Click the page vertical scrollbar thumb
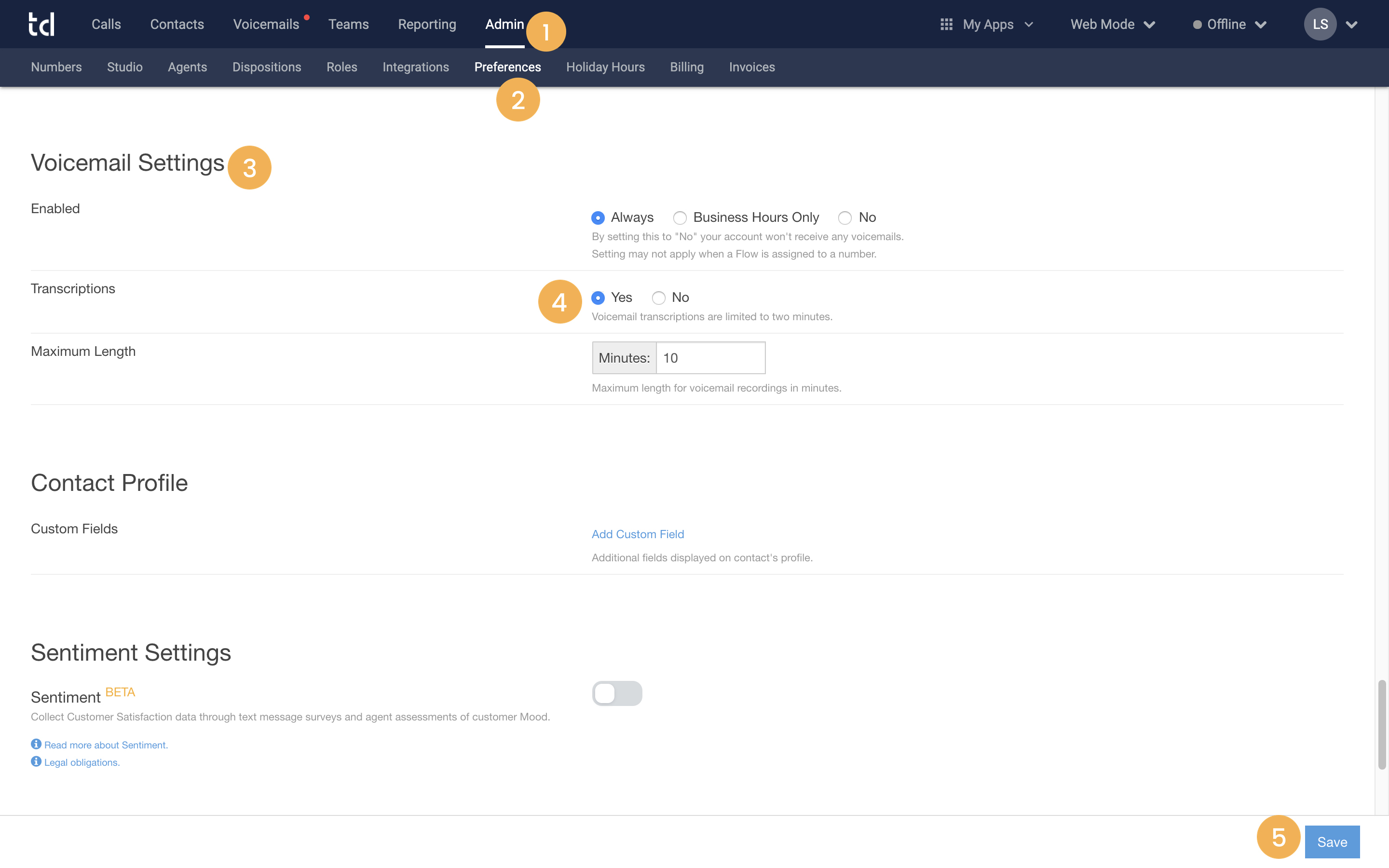The height and width of the screenshot is (868, 1389). coord(1382,724)
